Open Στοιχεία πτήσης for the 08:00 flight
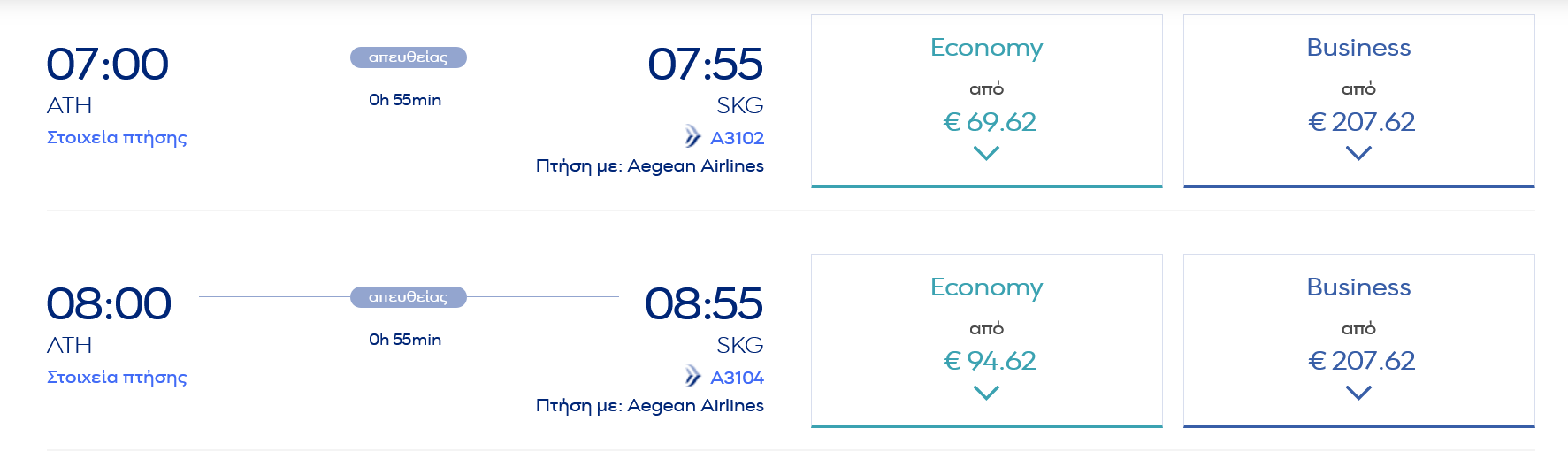This screenshot has height=467, width=1568. point(117,377)
